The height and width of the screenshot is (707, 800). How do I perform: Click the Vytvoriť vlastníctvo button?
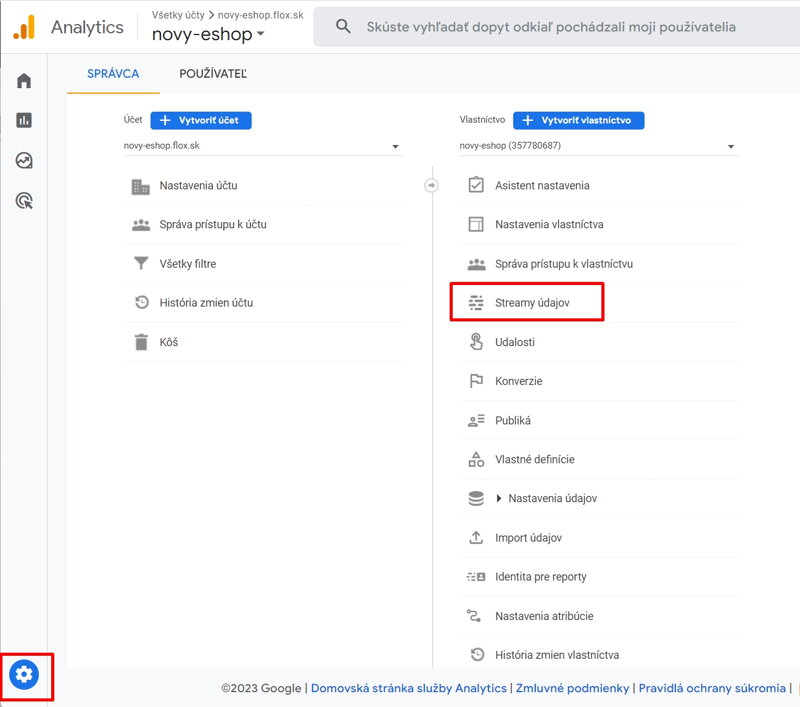pos(578,120)
